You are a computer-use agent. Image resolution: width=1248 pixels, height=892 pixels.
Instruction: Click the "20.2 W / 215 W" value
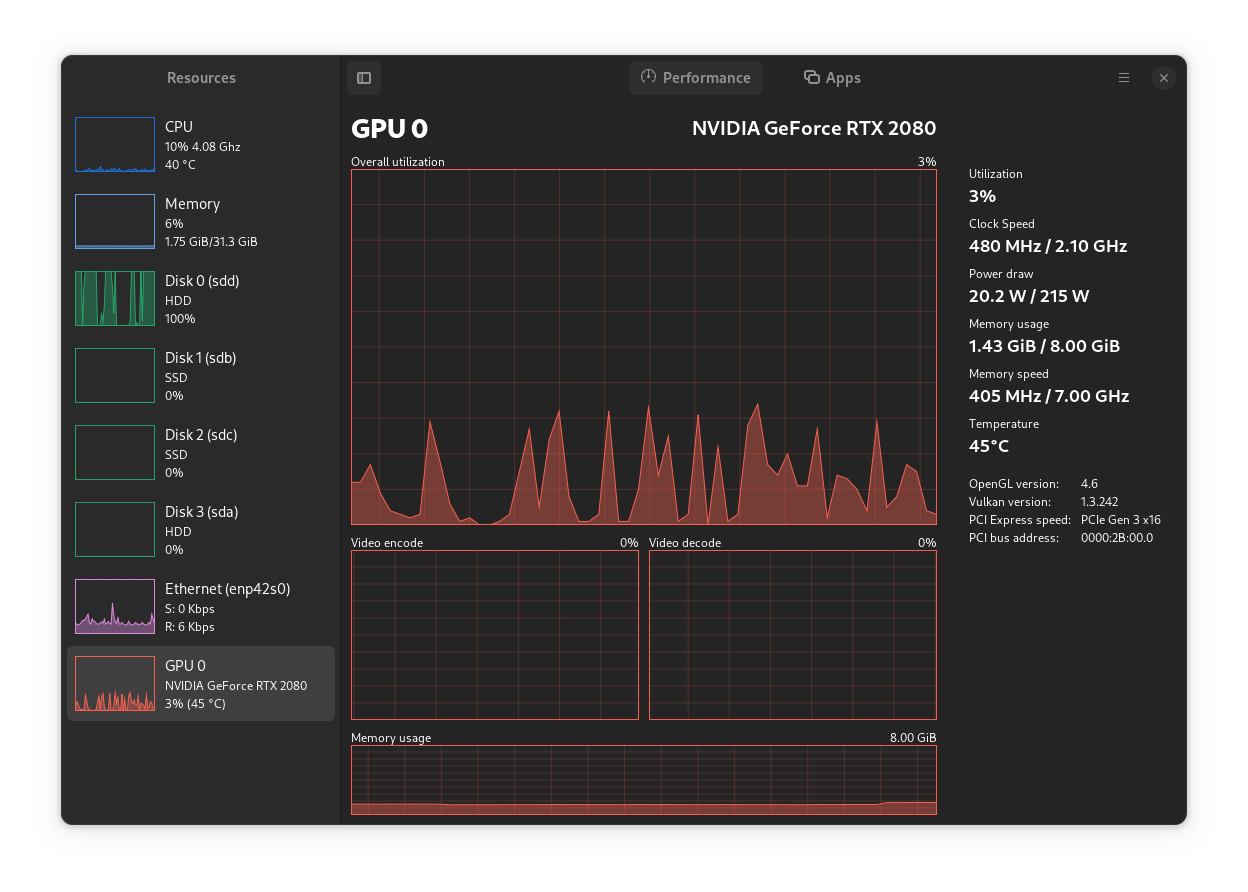pyautogui.click(x=1029, y=296)
